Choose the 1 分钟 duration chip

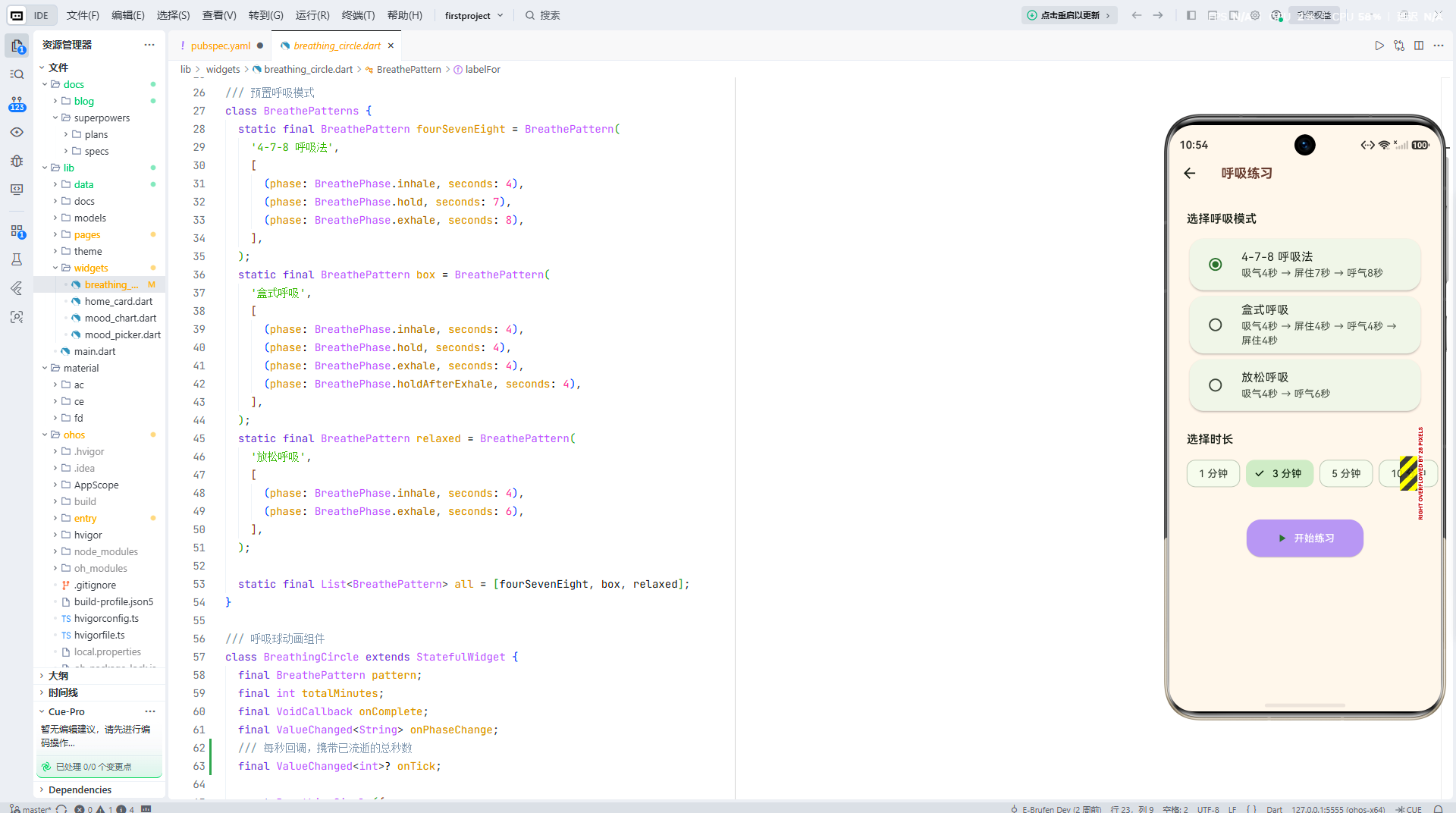[x=1213, y=473]
